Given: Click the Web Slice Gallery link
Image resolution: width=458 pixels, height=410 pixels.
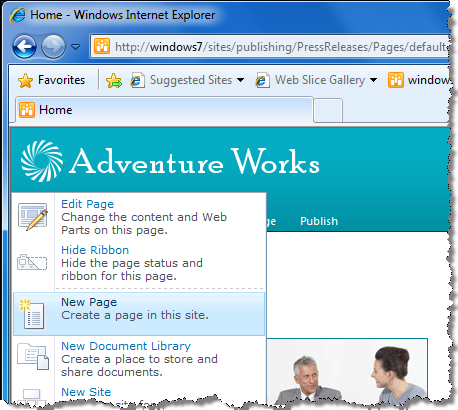Looking at the screenshot, I should coord(319,80).
